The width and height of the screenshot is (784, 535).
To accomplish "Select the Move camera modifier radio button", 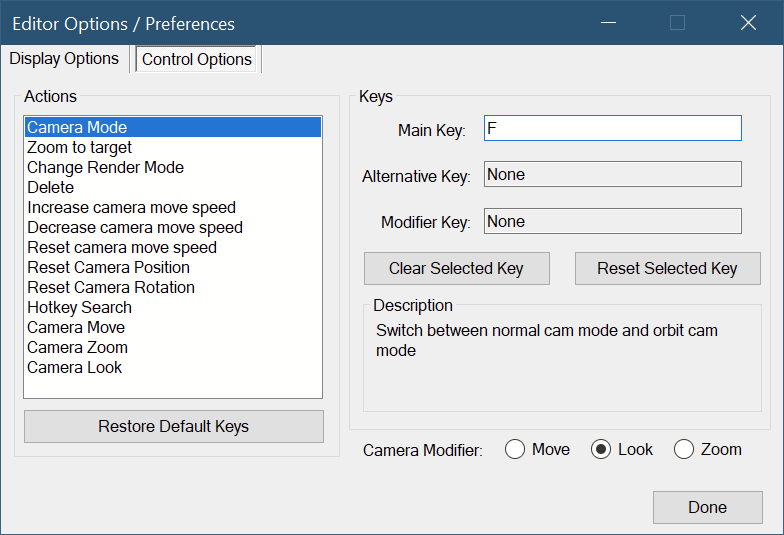I will pyautogui.click(x=516, y=450).
